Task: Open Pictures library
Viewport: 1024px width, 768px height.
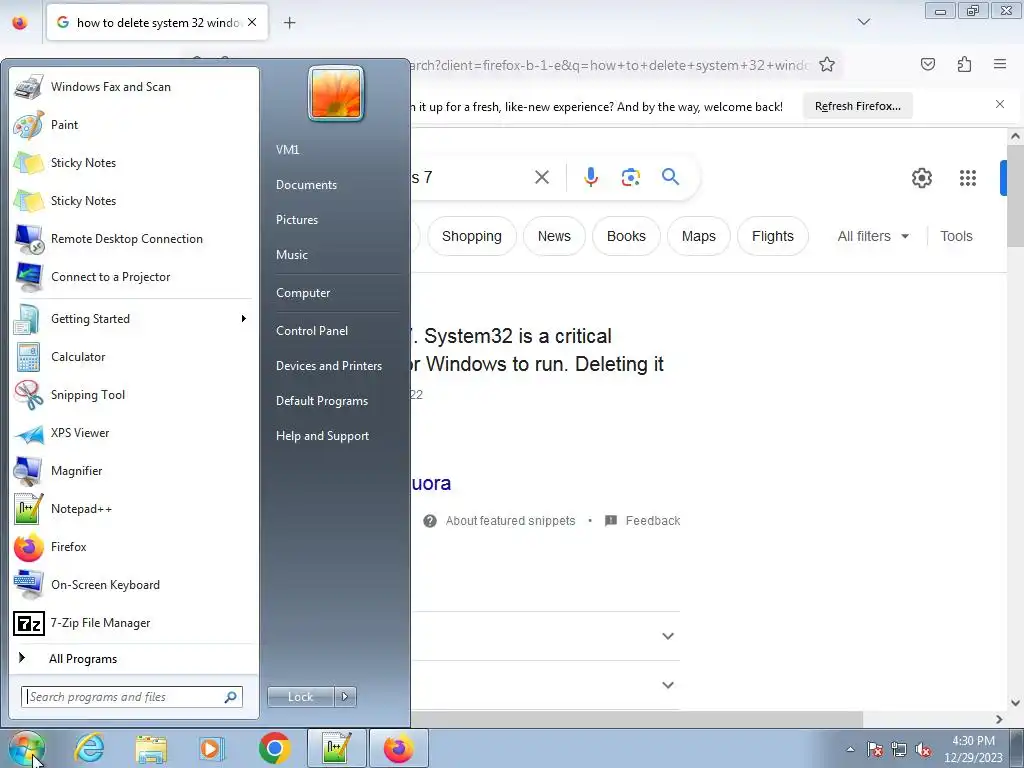Action: (296, 219)
